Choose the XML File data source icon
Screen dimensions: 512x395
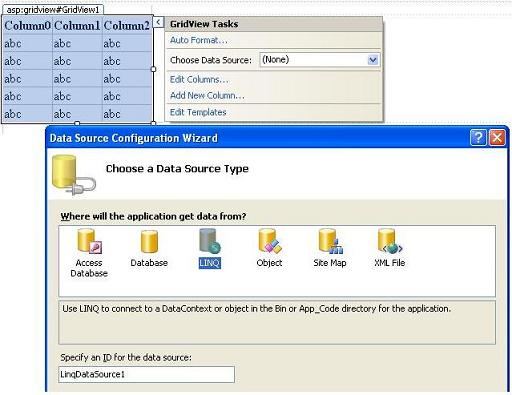pyautogui.click(x=390, y=249)
